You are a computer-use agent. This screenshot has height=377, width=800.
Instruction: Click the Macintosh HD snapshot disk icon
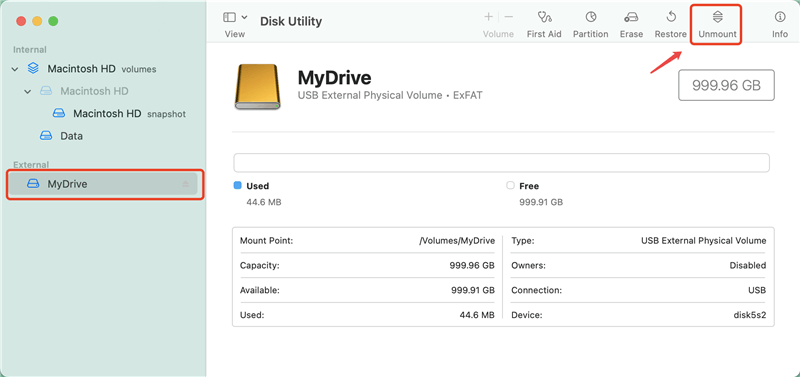(59, 113)
